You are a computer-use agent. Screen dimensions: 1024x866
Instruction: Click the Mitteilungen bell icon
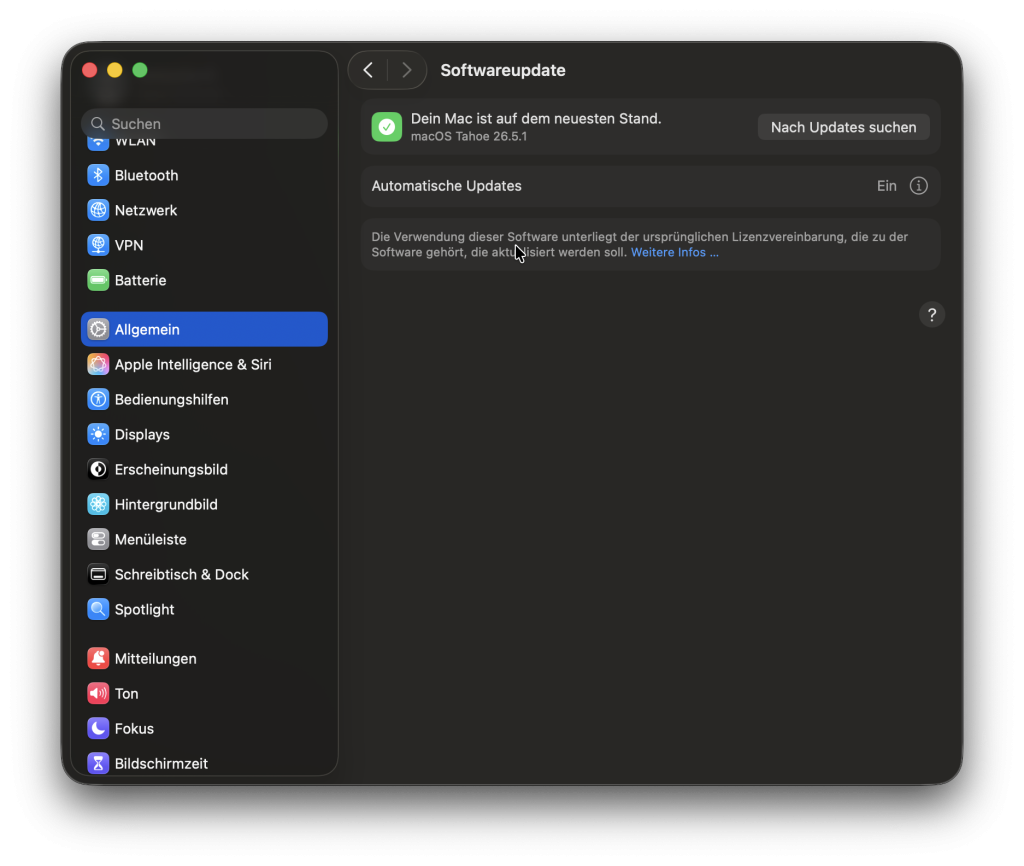click(98, 658)
